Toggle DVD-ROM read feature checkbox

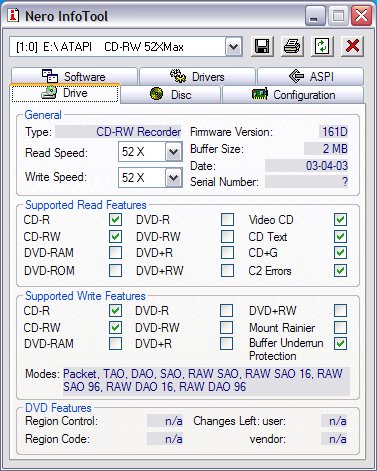click(115, 270)
